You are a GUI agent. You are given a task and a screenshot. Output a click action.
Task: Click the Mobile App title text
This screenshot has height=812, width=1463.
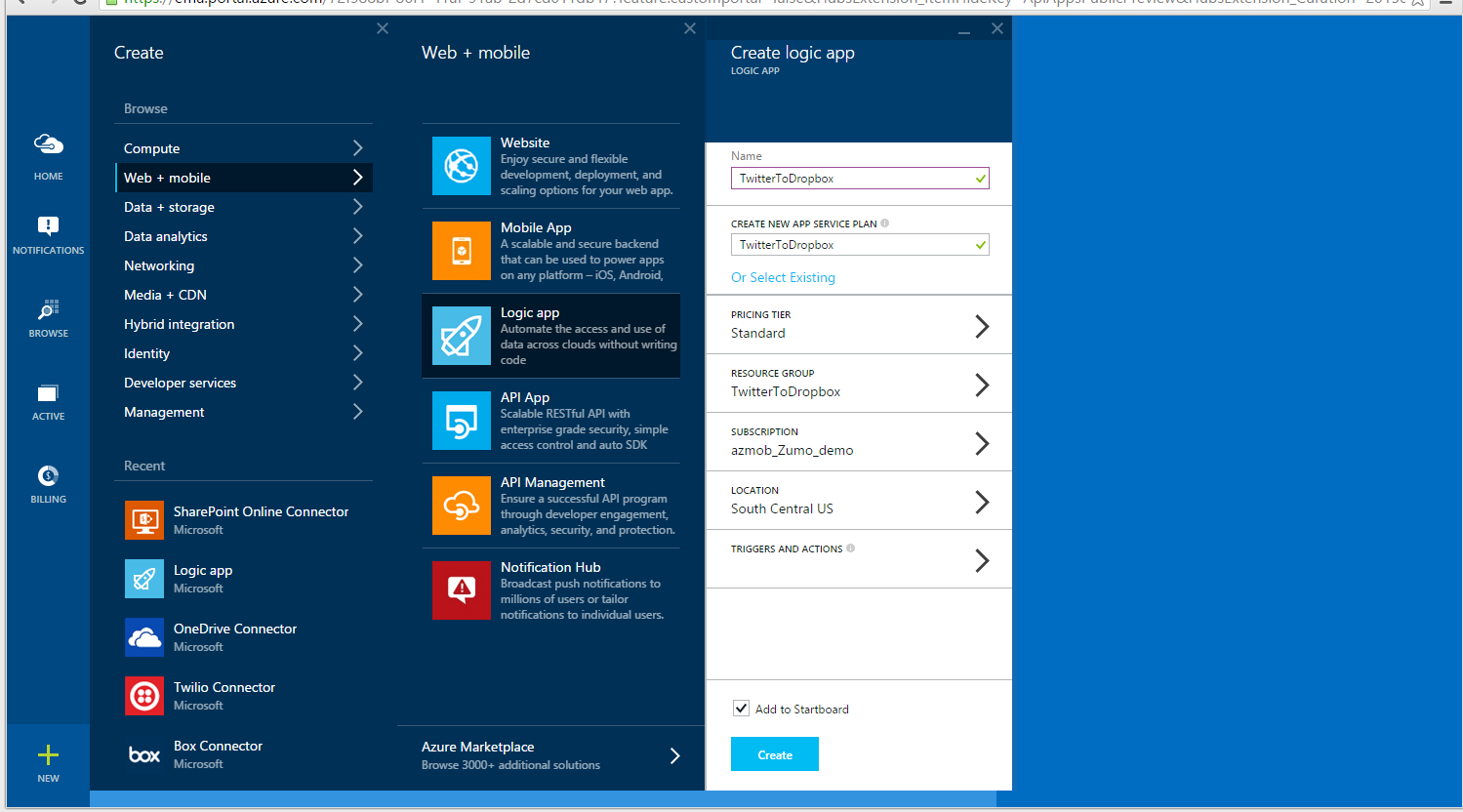[x=536, y=227]
